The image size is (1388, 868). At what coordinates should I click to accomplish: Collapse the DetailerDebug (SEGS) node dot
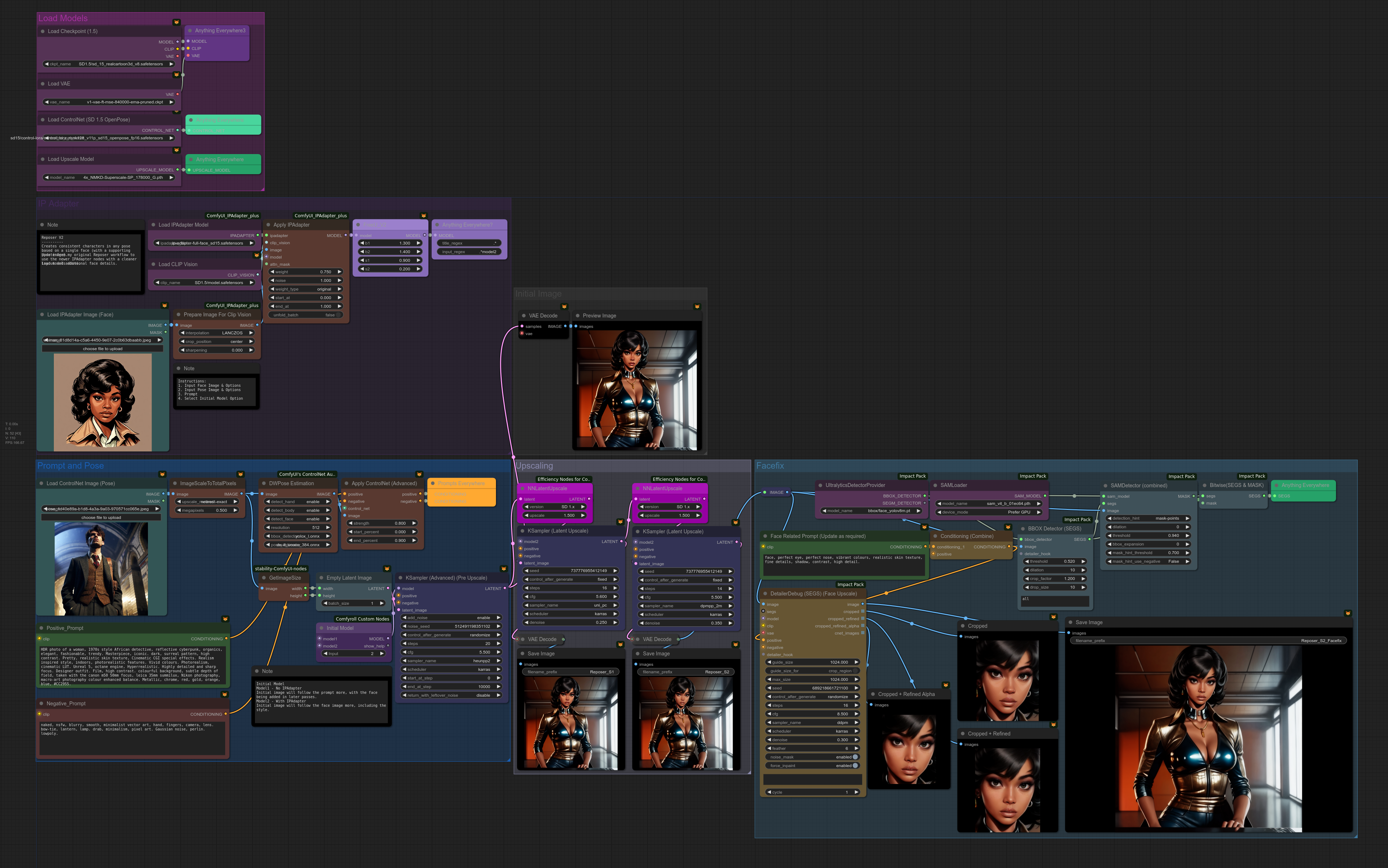[x=765, y=594]
